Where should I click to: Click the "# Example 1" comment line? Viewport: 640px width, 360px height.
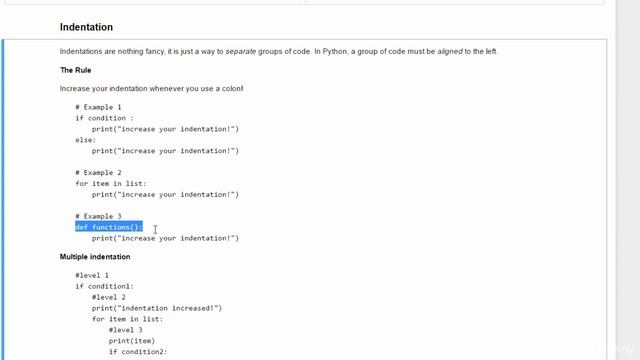[x=98, y=107]
